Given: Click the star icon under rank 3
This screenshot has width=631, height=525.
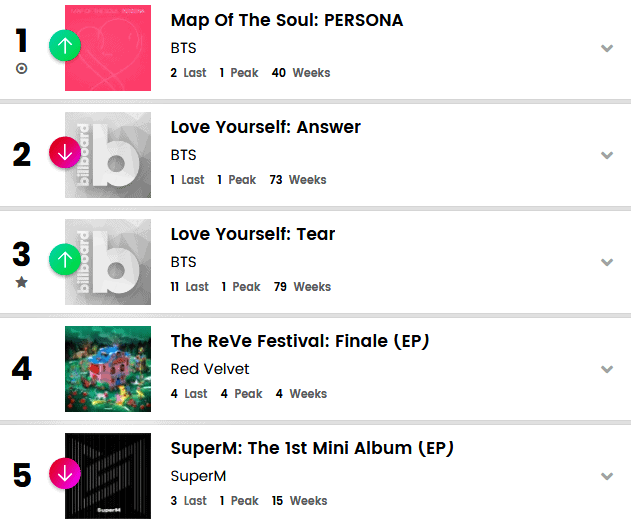Looking at the screenshot, I should point(22,282).
